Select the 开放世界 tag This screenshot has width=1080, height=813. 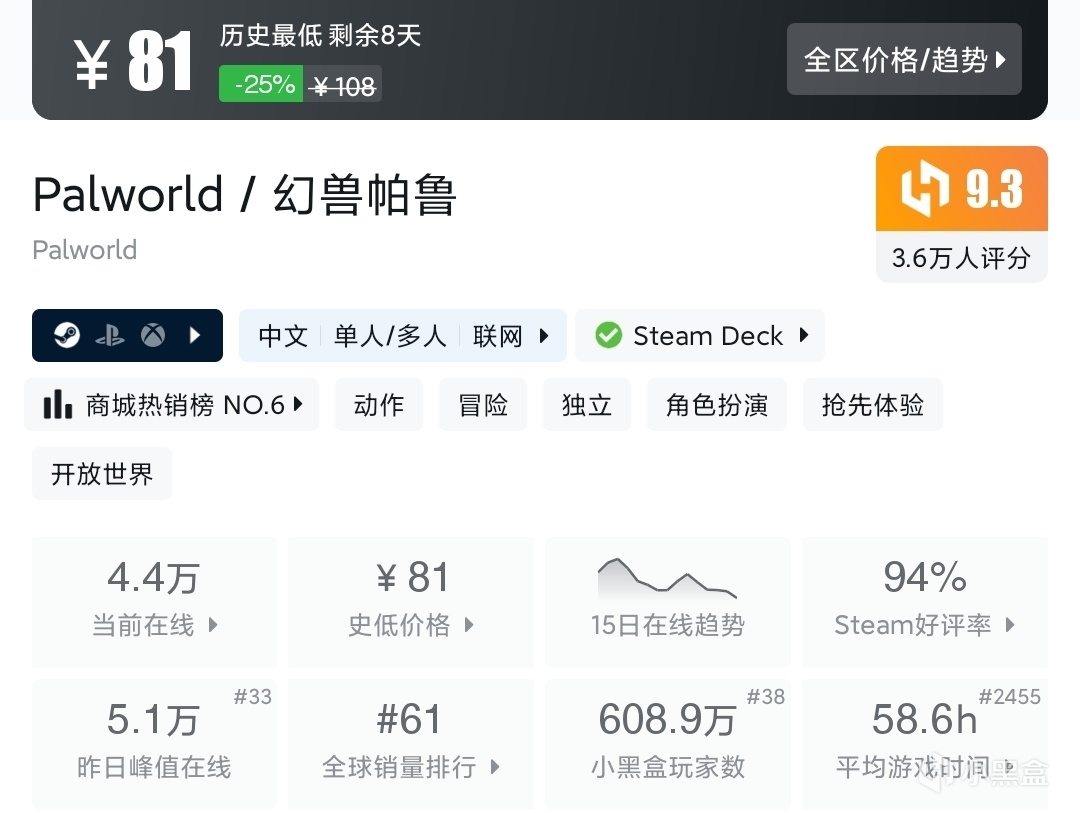tap(102, 473)
